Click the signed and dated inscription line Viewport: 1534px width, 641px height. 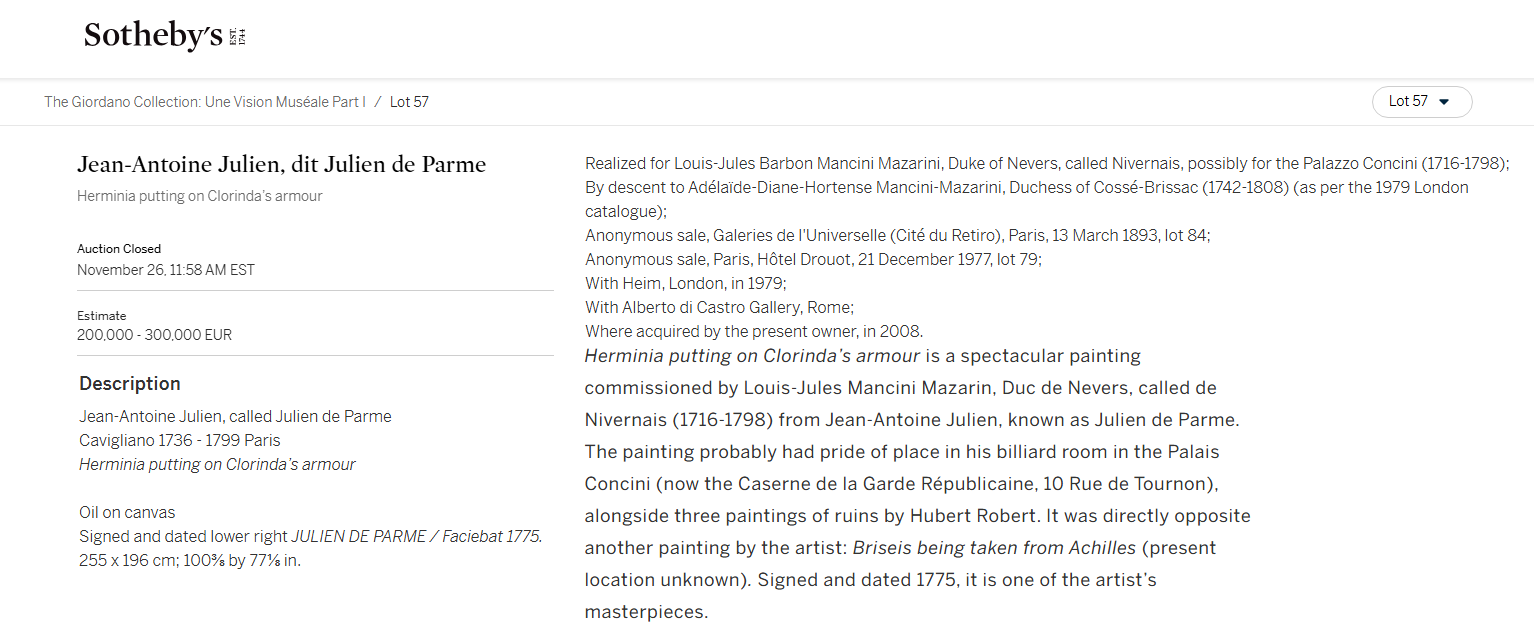[x=311, y=537]
